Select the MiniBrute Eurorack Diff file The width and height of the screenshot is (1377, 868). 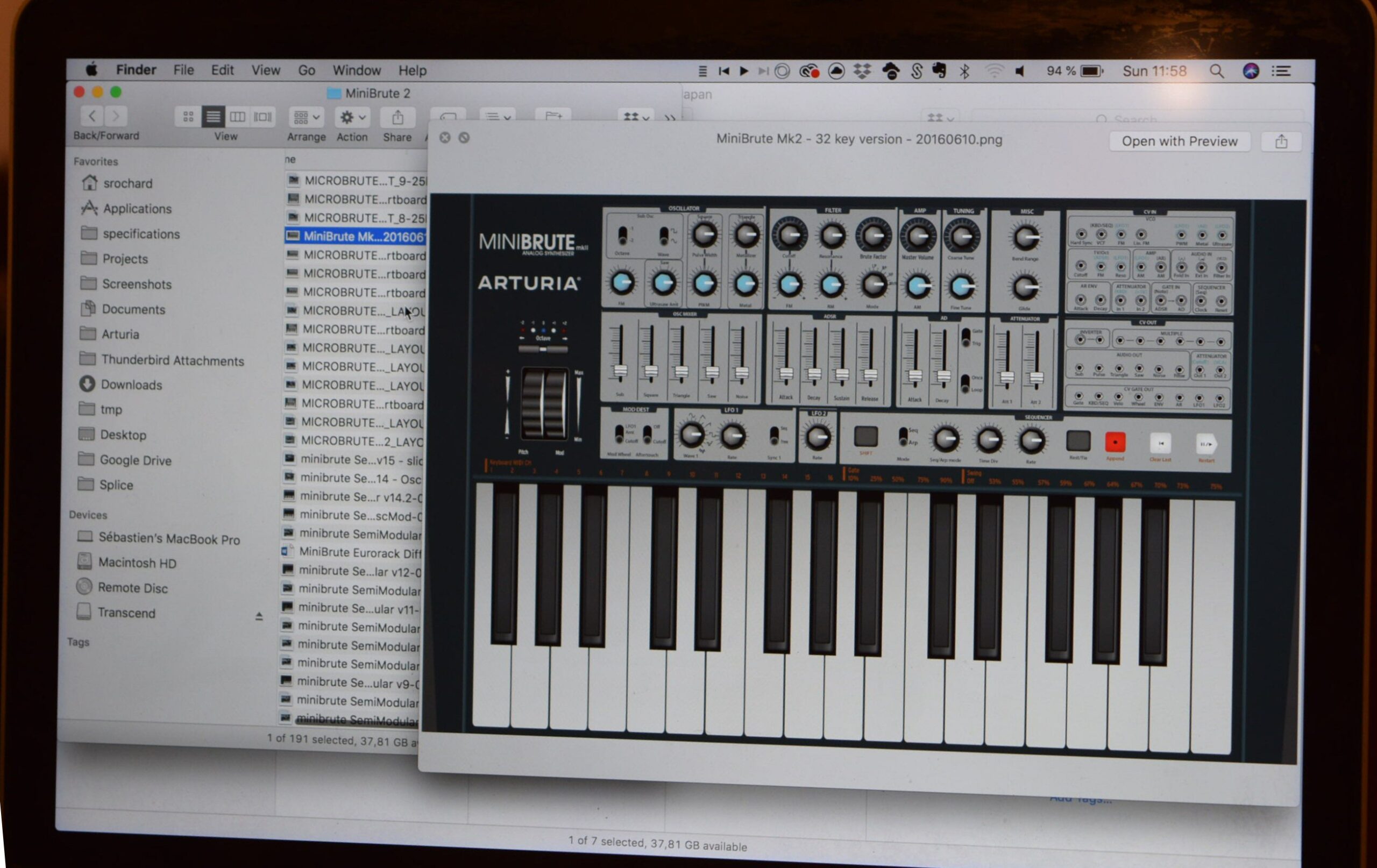pyautogui.click(x=352, y=552)
